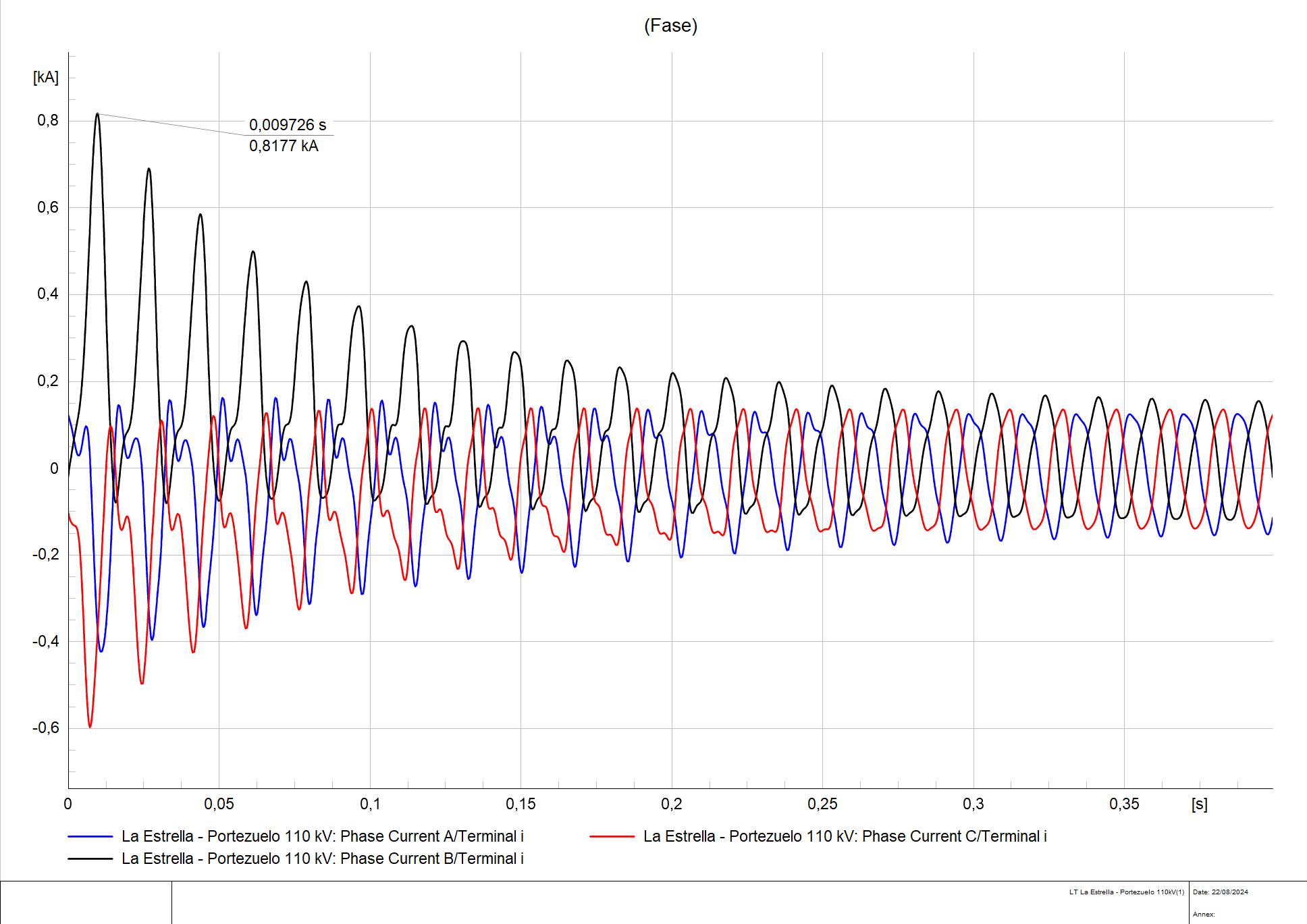Click the 0,35 x-axis tick label
The width and height of the screenshot is (1307, 924).
coord(1124,804)
